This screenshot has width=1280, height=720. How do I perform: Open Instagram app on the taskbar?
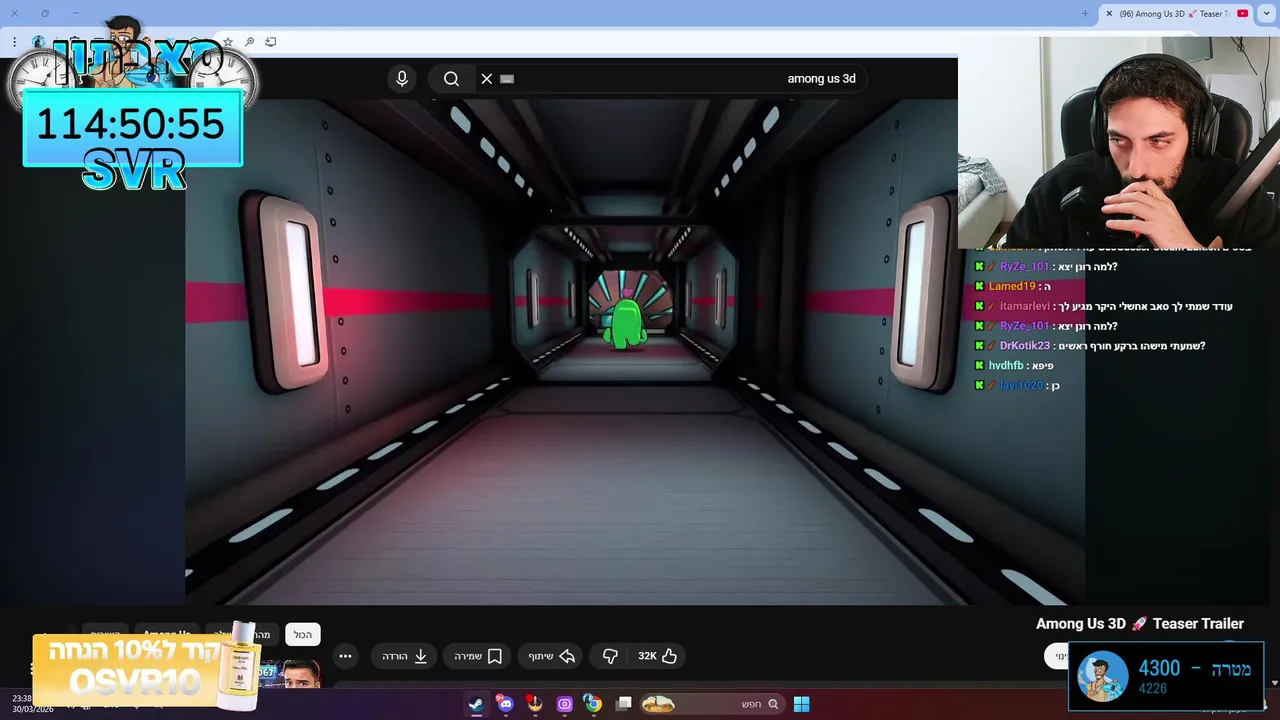(564, 704)
